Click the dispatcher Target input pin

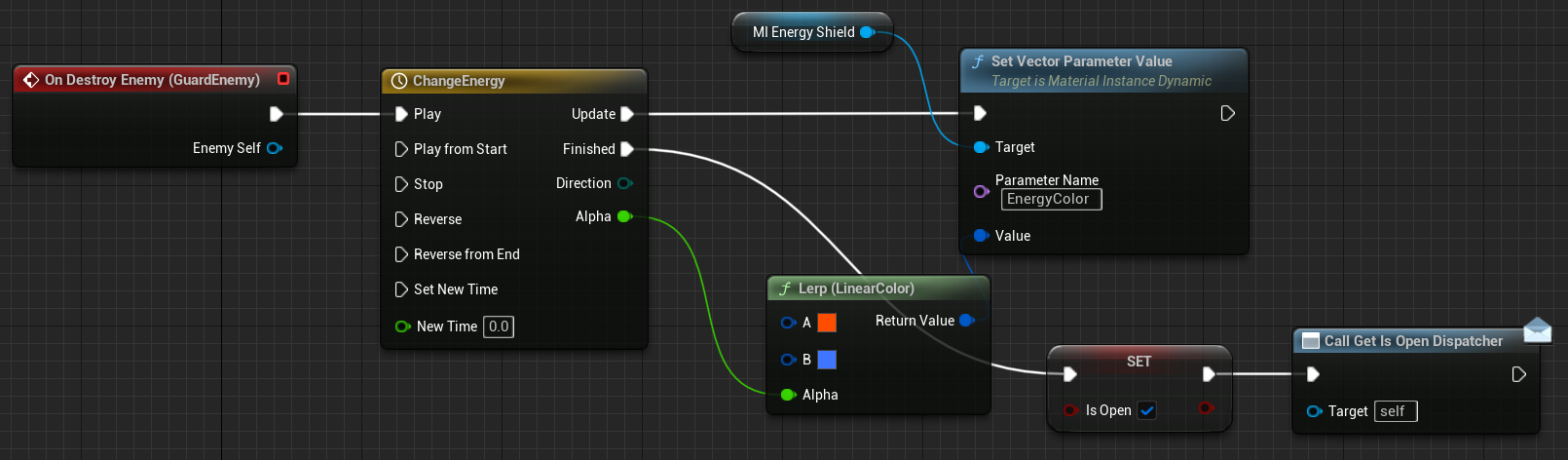point(1314,411)
